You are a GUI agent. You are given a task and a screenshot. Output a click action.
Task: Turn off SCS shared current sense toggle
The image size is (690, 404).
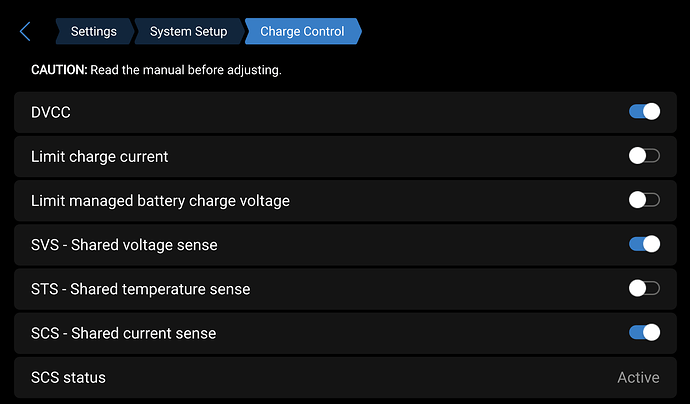pos(644,332)
